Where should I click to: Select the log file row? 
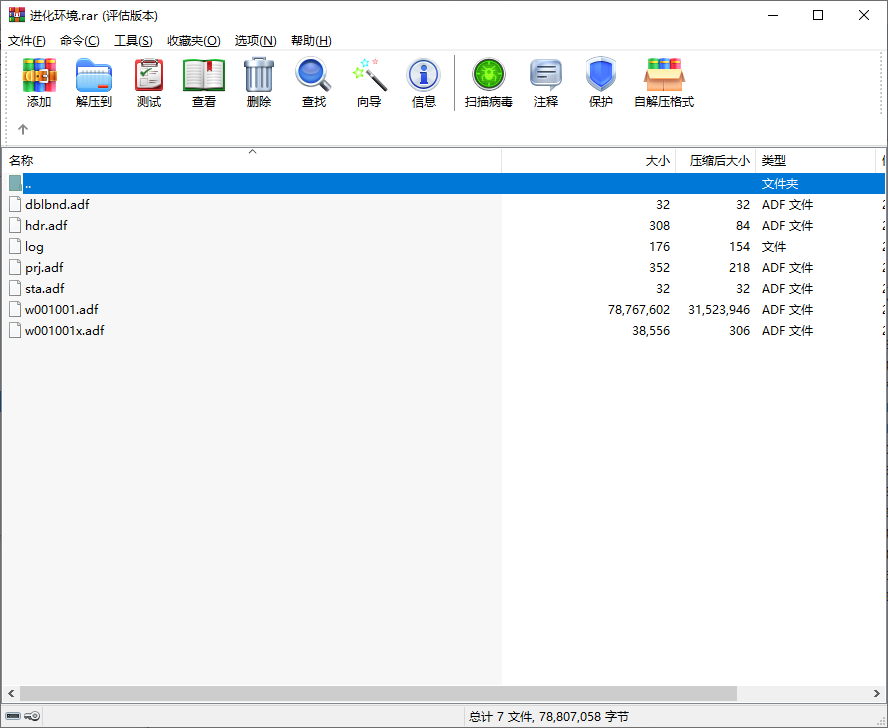tap(443, 246)
